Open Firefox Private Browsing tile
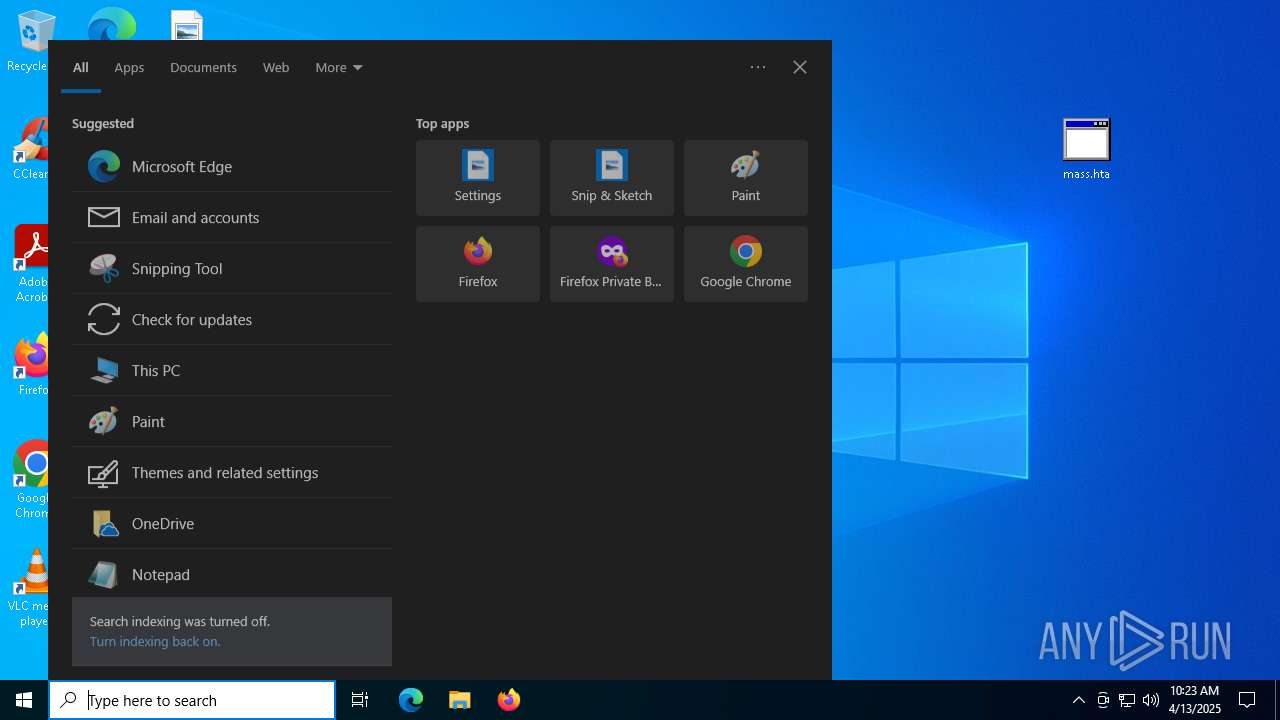1280x720 pixels. (612, 264)
